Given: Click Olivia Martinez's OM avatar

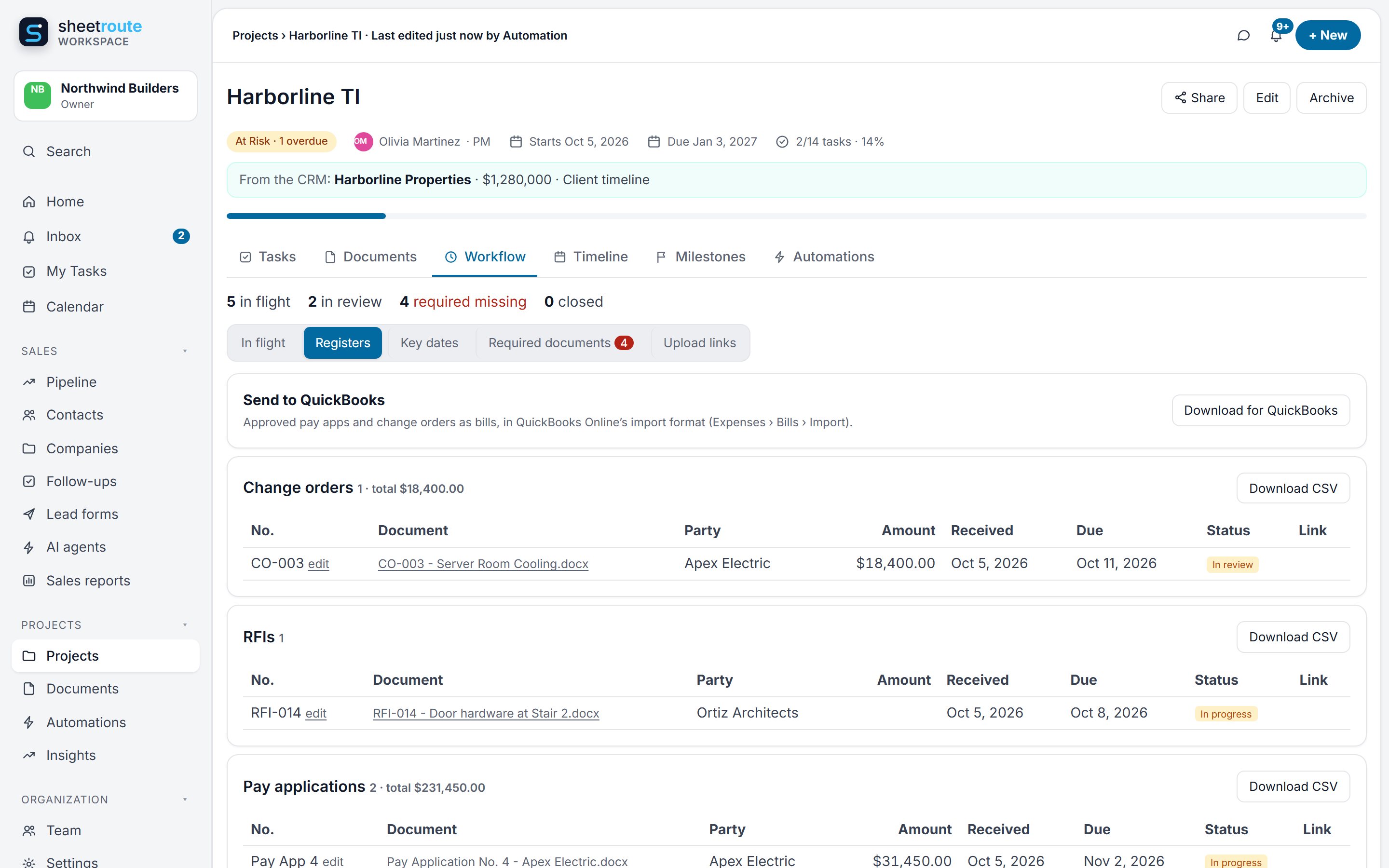Looking at the screenshot, I should point(363,142).
